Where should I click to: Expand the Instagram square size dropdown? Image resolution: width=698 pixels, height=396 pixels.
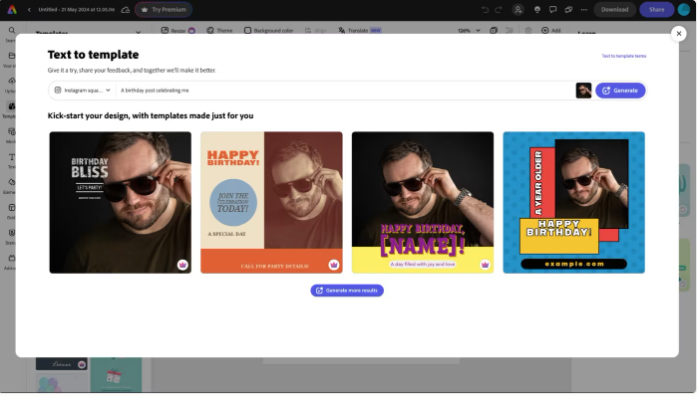pos(82,90)
